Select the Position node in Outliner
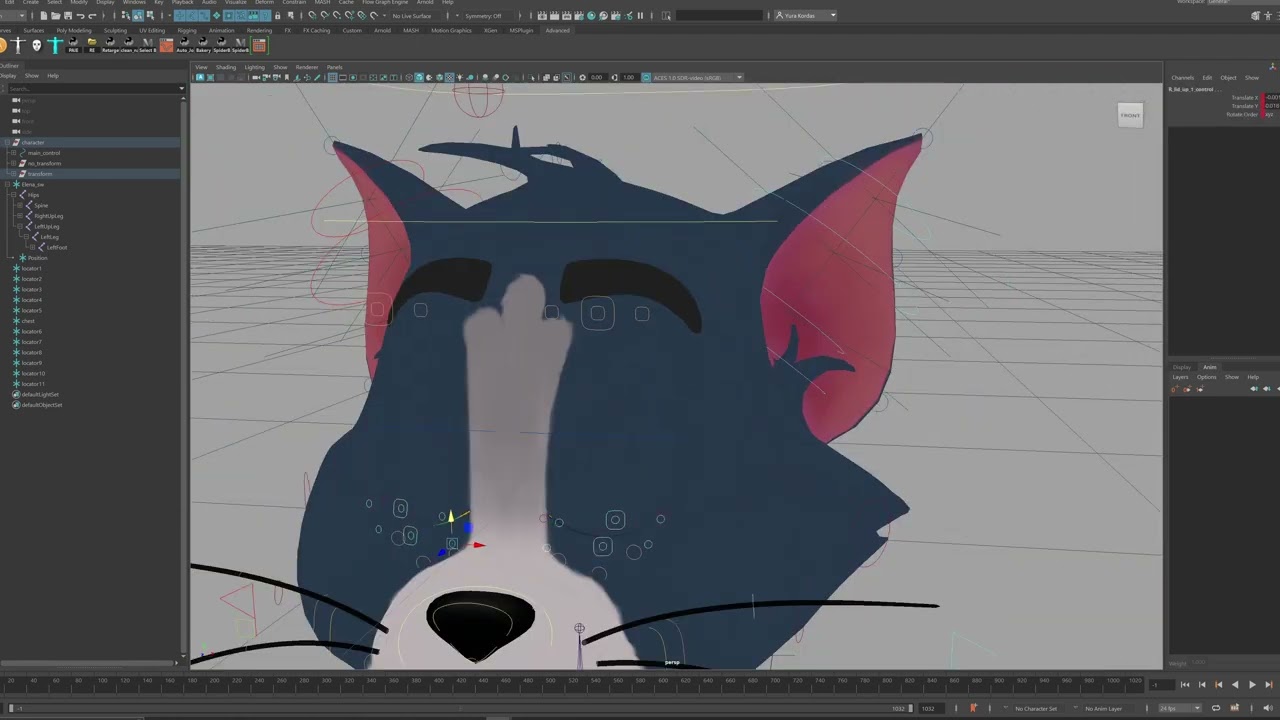 (38, 258)
